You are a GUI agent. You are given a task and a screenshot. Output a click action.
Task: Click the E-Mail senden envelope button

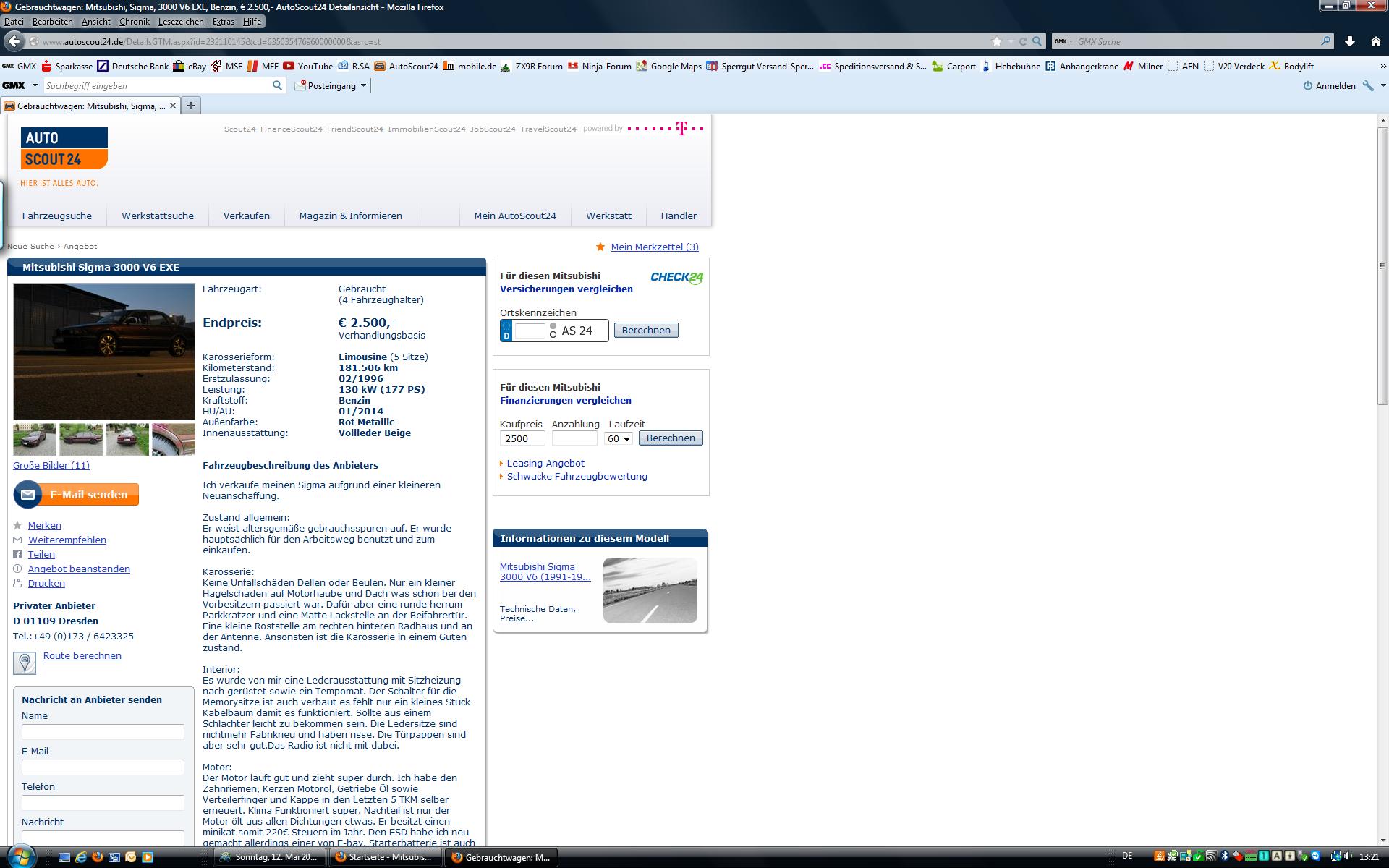click(x=76, y=495)
